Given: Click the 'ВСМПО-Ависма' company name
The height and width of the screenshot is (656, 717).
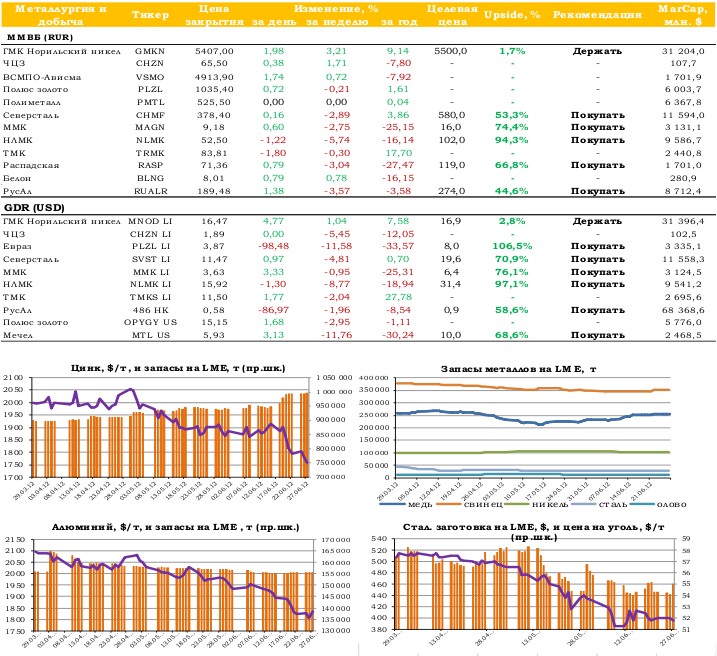Looking at the screenshot, I should [x=42, y=77].
